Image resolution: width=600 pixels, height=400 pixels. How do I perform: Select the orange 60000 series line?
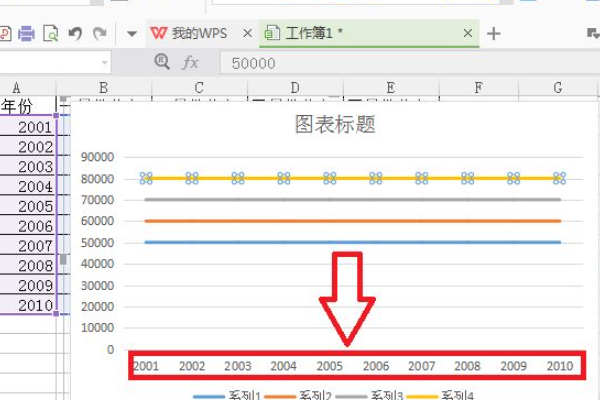point(352,221)
